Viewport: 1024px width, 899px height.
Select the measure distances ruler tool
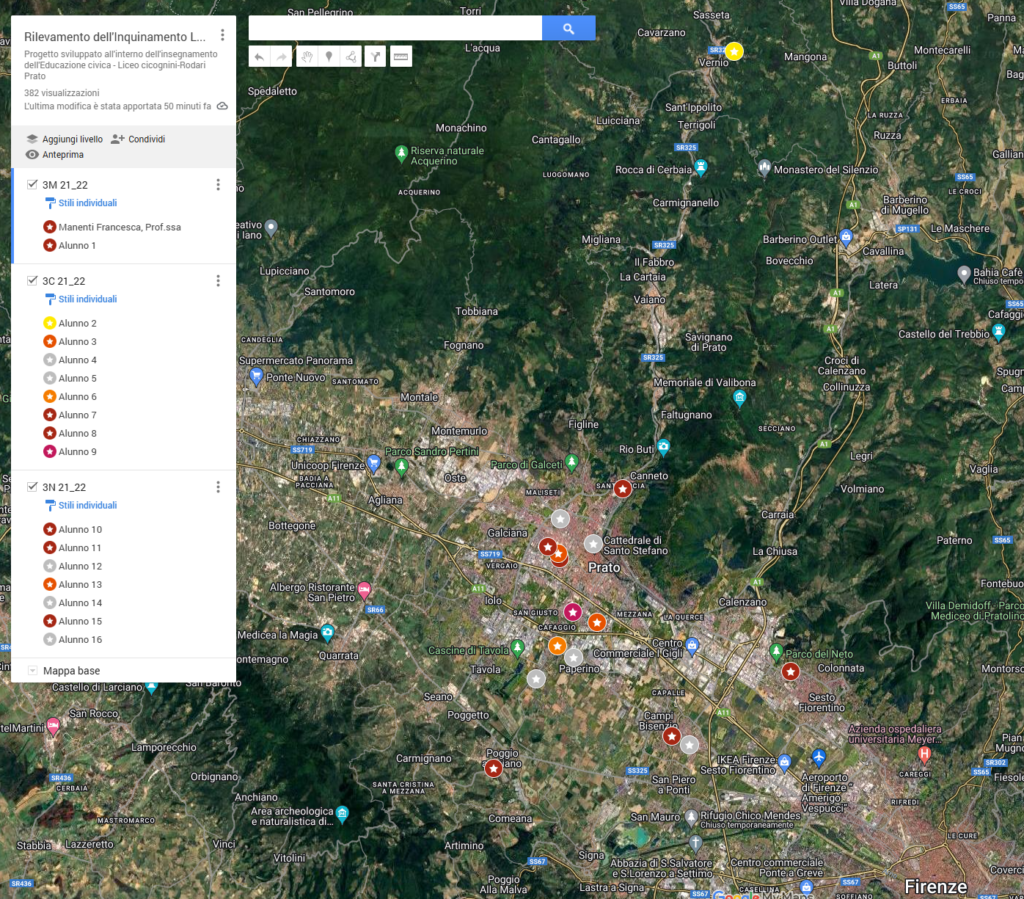pos(401,57)
